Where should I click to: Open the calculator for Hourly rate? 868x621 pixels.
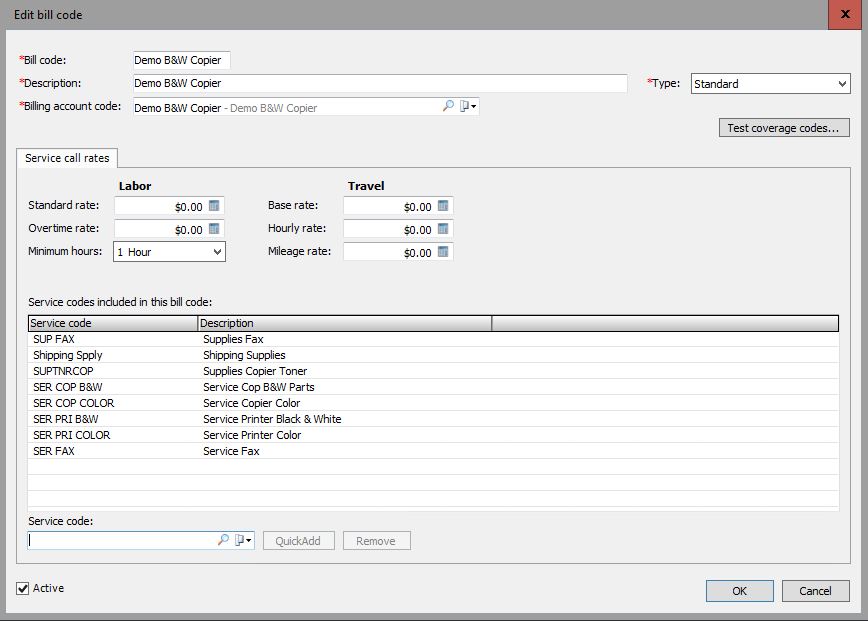coord(443,228)
